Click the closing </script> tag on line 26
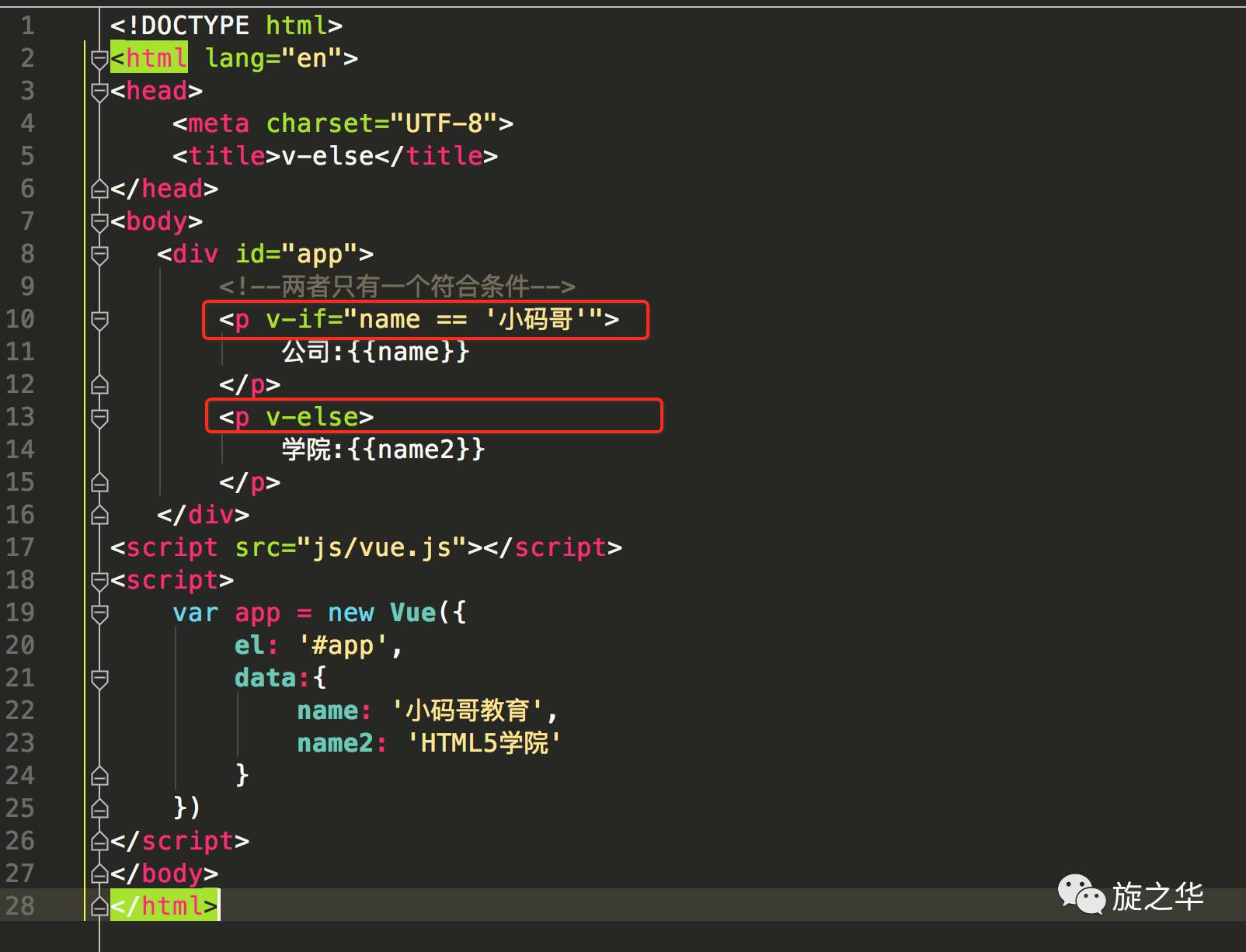 click(180, 841)
